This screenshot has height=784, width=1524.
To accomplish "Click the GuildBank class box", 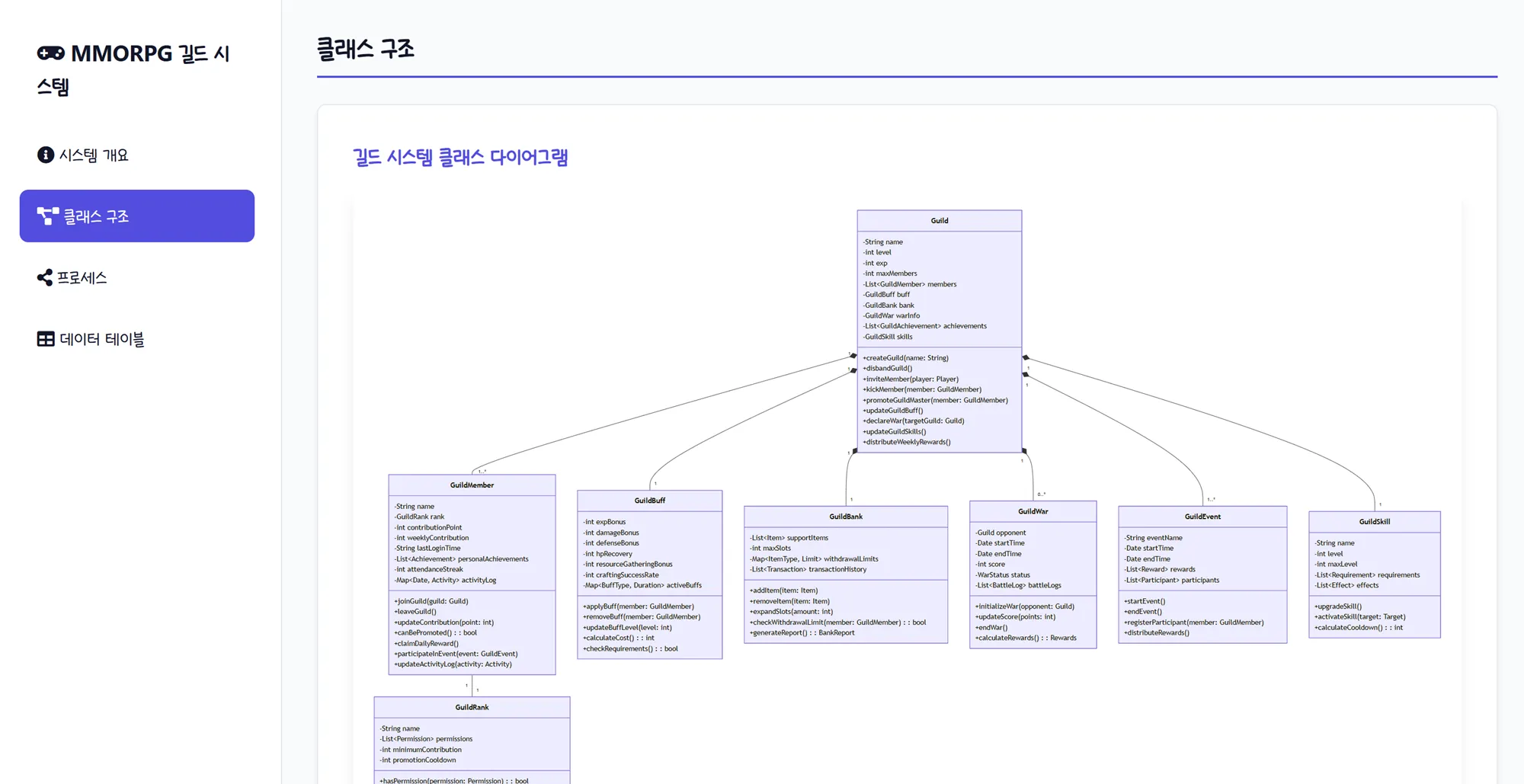I will tap(845, 575).
